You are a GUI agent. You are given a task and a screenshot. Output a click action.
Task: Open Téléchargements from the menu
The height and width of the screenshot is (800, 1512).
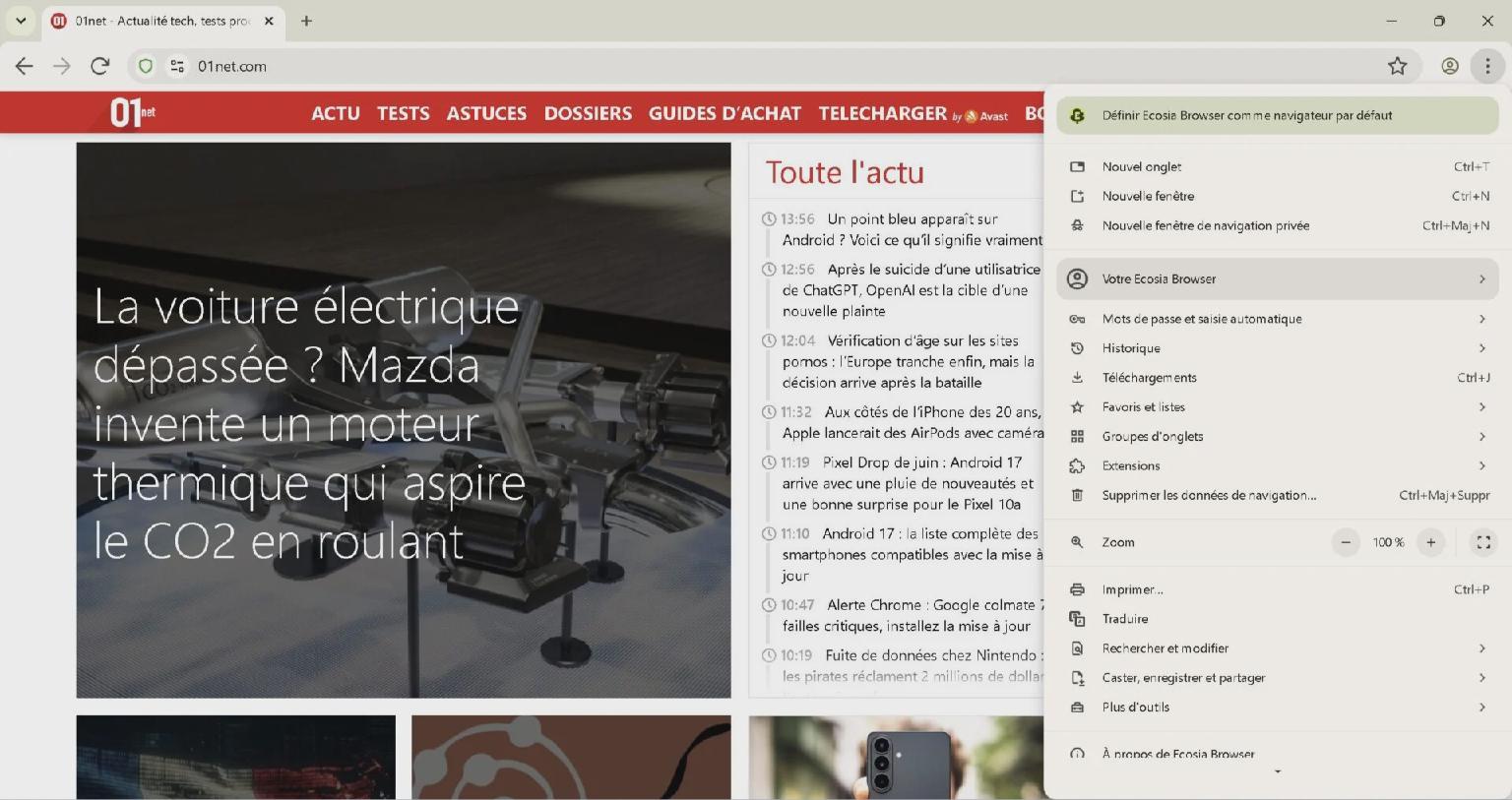tap(1278, 378)
